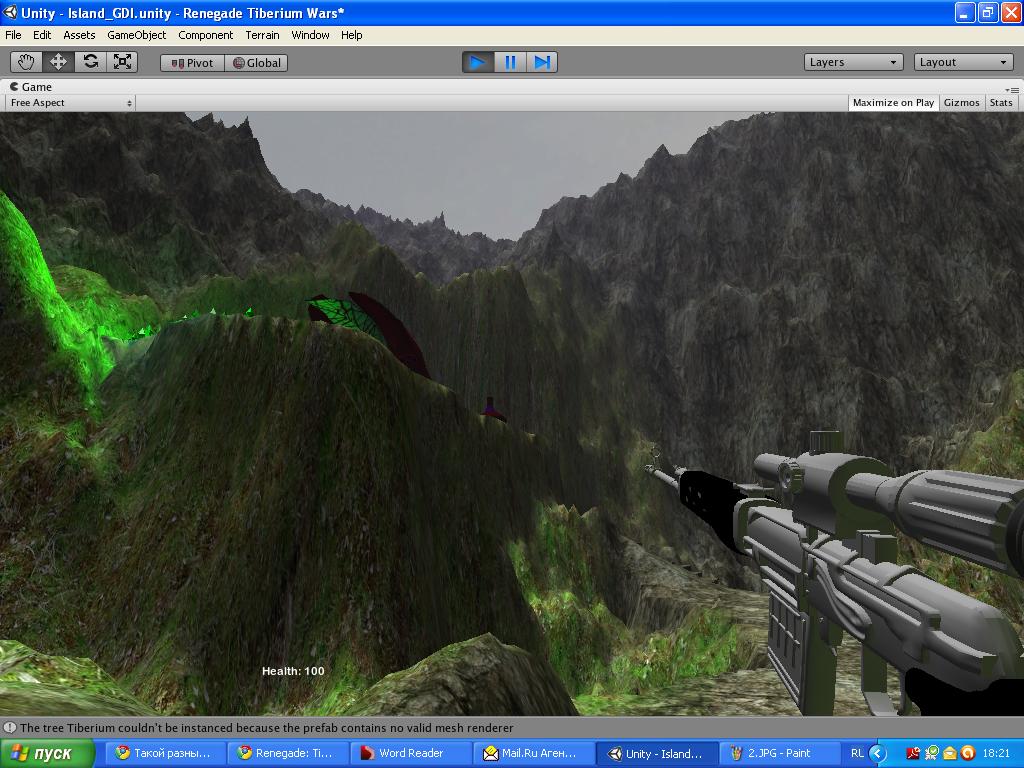This screenshot has height=768, width=1024.
Task: Toggle Global handle rotation
Action: (256, 63)
